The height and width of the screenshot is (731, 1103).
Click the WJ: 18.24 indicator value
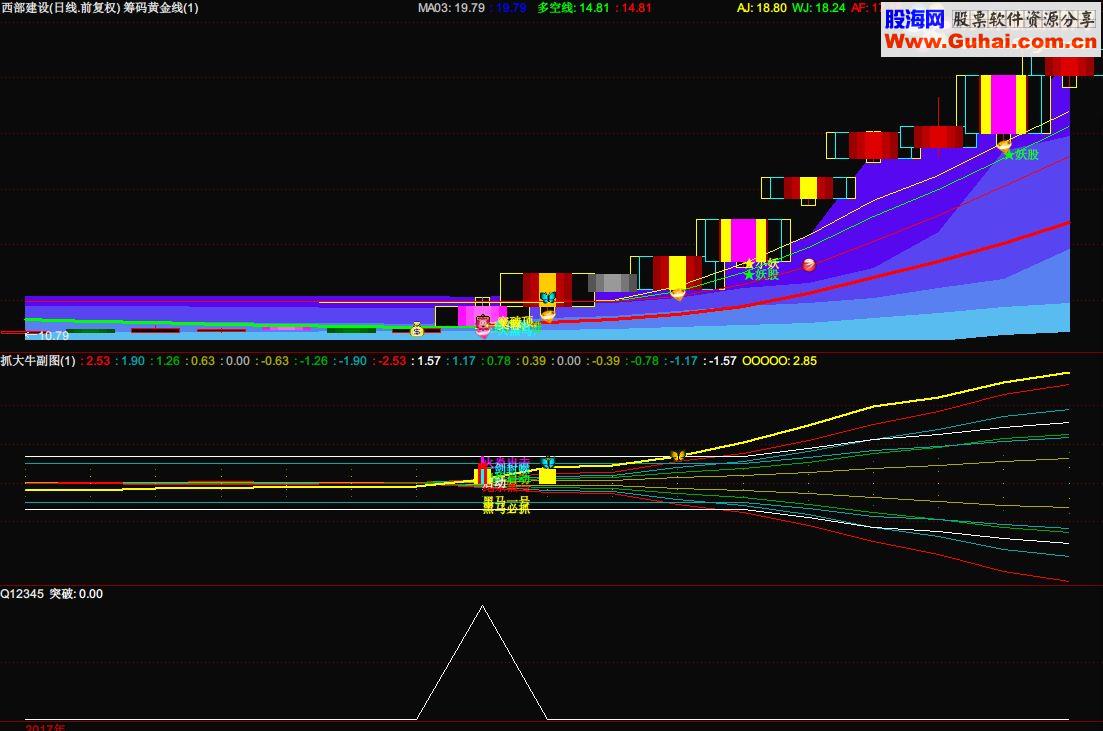click(x=818, y=8)
